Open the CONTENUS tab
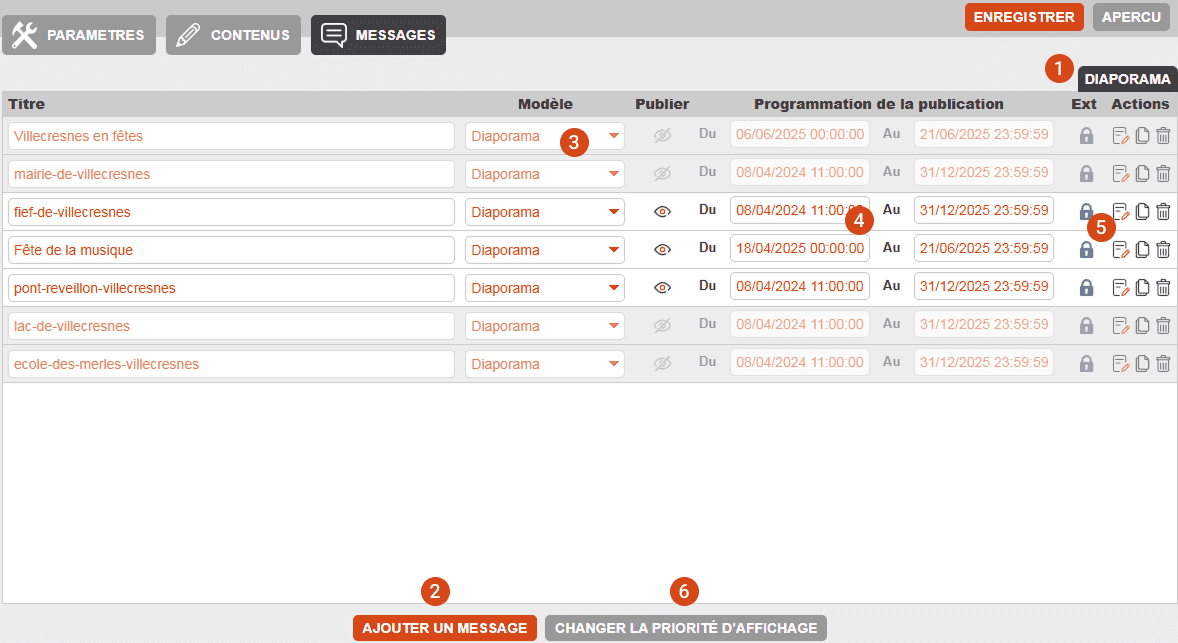 click(x=233, y=35)
